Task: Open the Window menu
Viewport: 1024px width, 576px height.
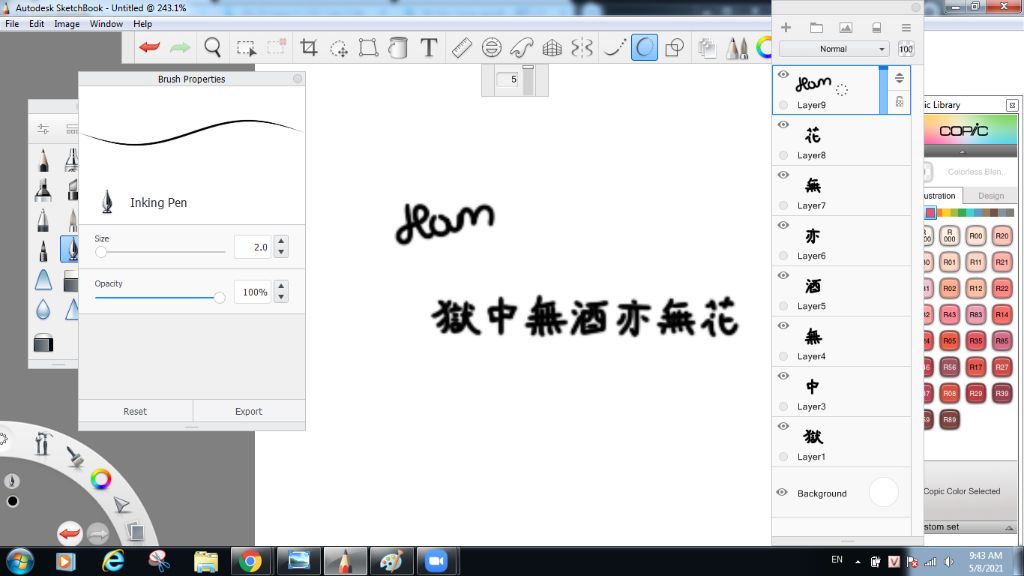Action: point(106,24)
